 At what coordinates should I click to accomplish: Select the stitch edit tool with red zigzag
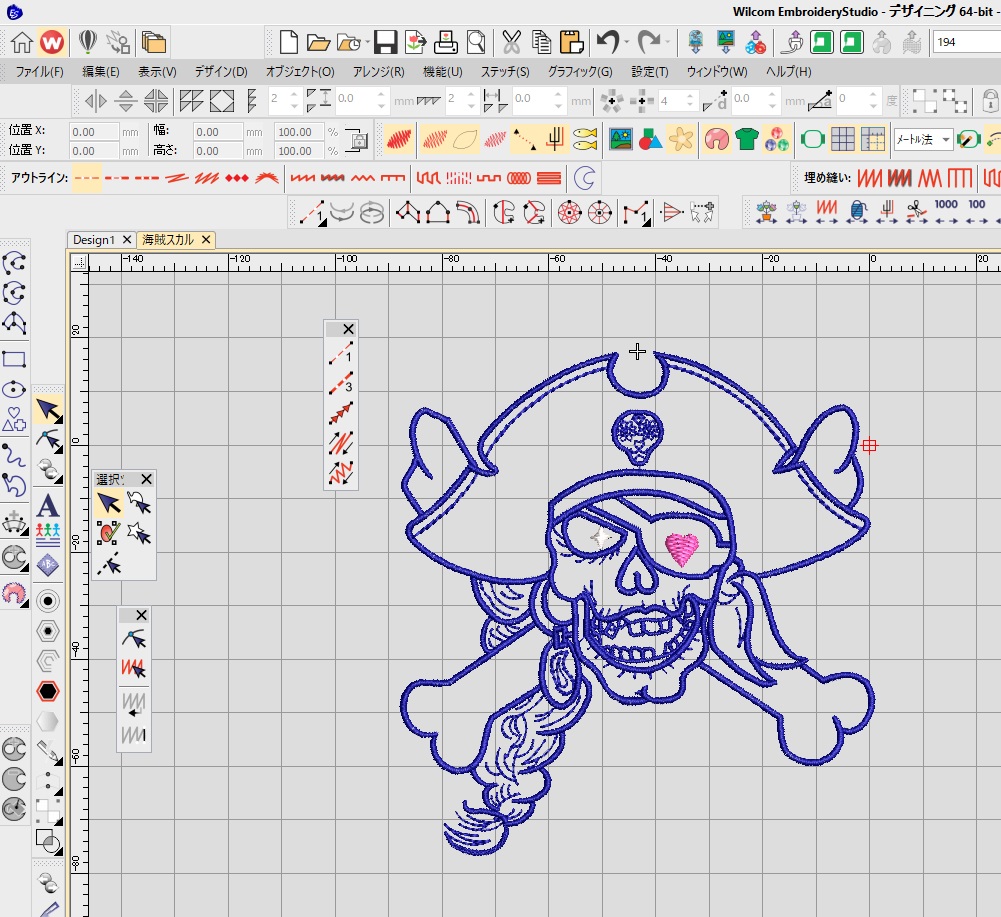(x=133, y=669)
